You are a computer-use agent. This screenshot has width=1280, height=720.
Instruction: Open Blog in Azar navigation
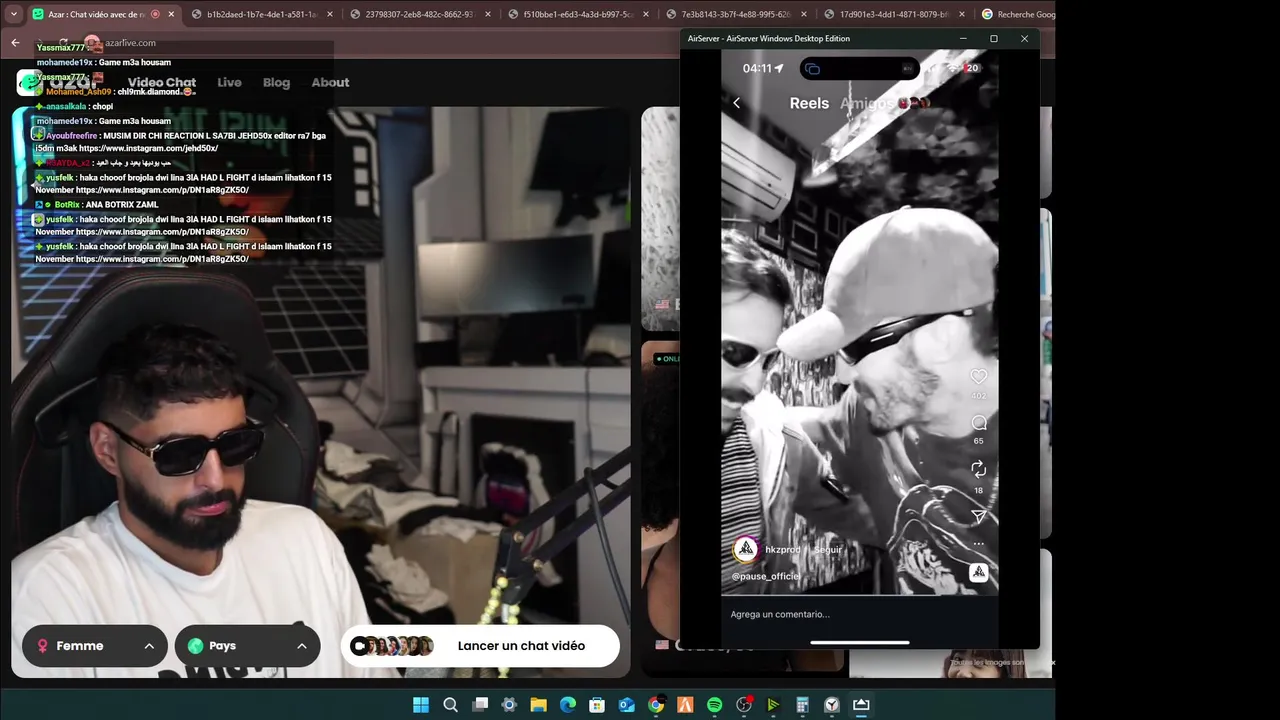276,82
